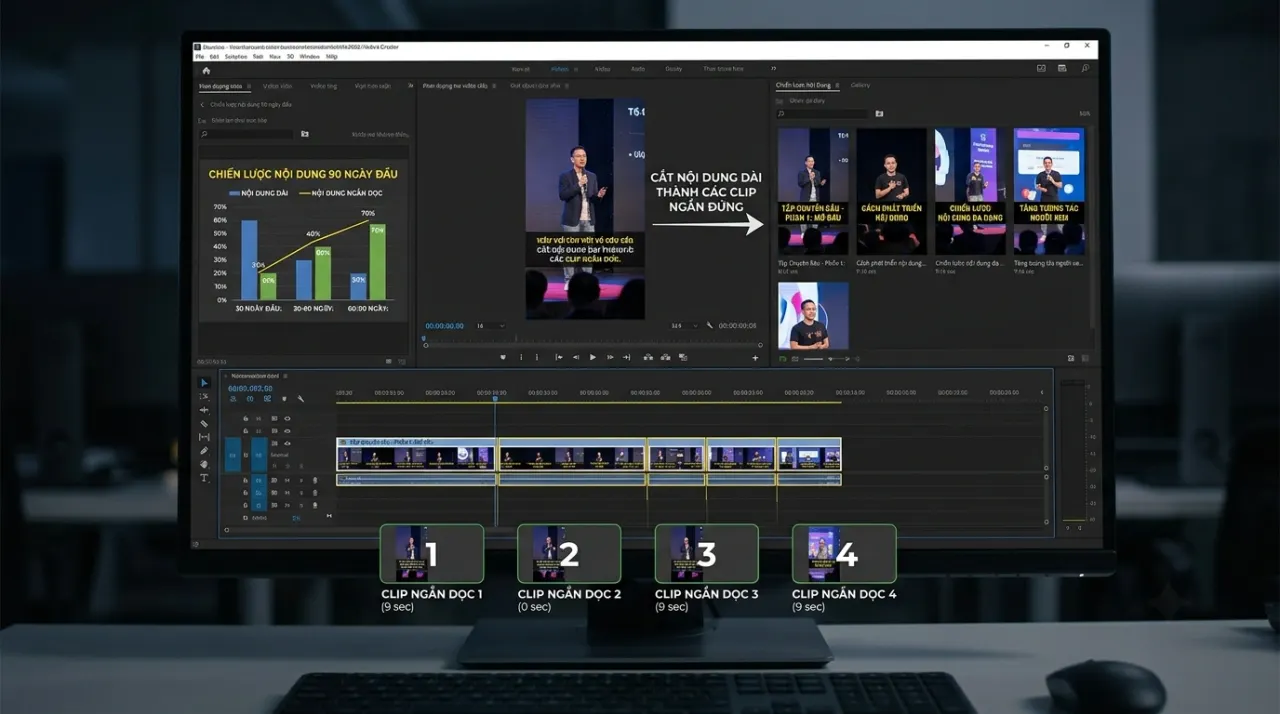
Task: Select the Razor tool
Action: point(204,424)
